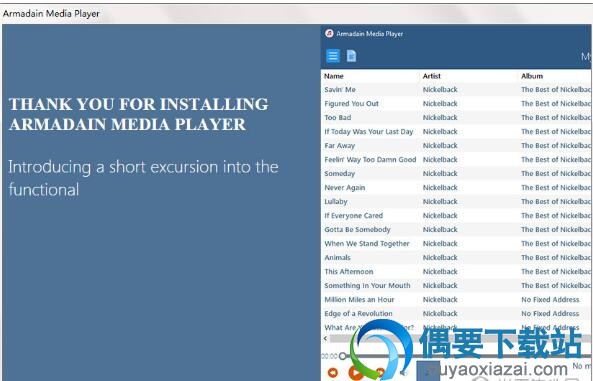Open the playlist list view icon
This screenshot has width=593, height=381.
pos(333,56)
